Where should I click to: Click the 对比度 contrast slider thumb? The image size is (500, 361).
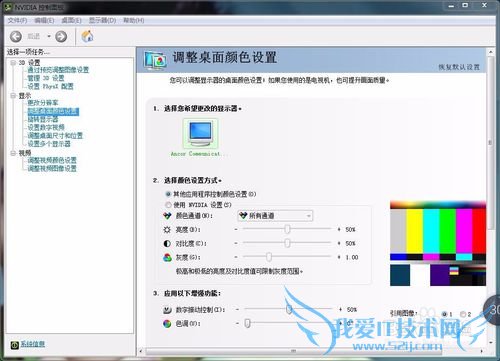(287, 243)
